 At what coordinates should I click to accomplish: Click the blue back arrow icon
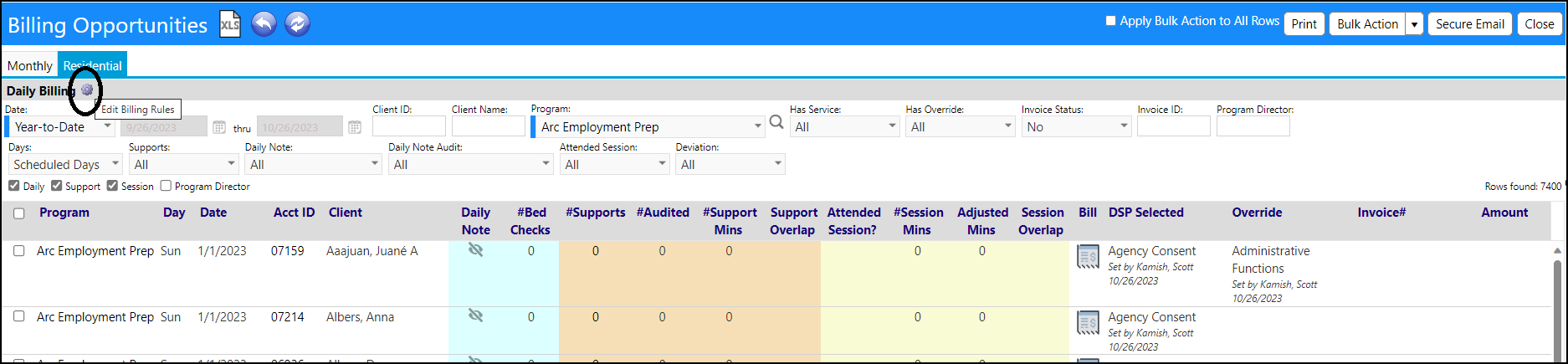(x=264, y=23)
